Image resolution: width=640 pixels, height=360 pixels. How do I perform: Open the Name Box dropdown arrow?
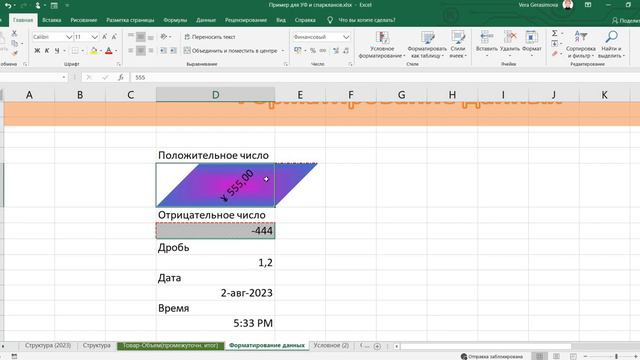tap(64, 77)
